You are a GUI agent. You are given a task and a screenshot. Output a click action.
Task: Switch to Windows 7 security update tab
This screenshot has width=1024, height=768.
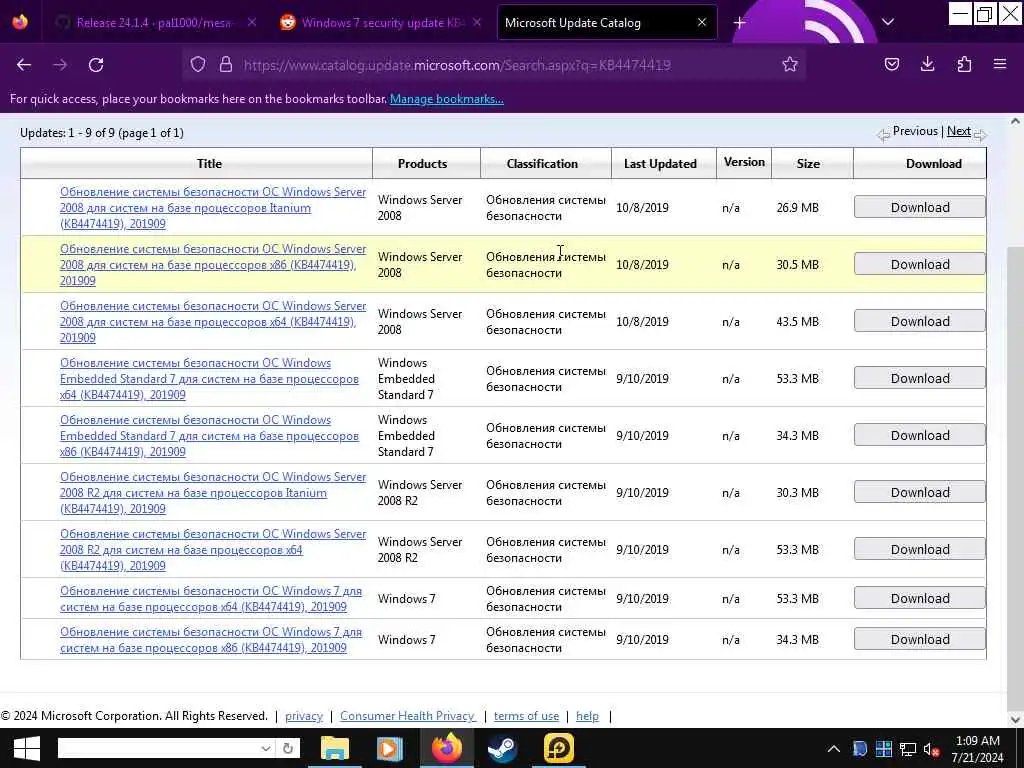click(x=382, y=23)
